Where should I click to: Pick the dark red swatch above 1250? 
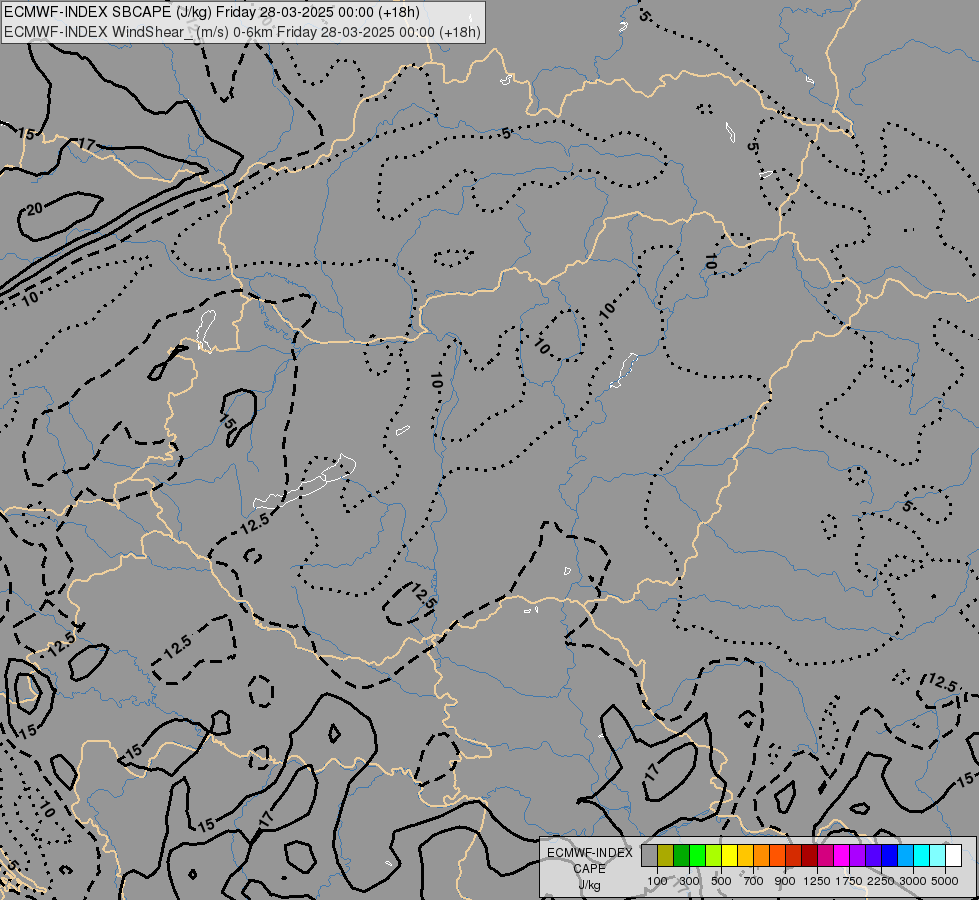pos(809,856)
